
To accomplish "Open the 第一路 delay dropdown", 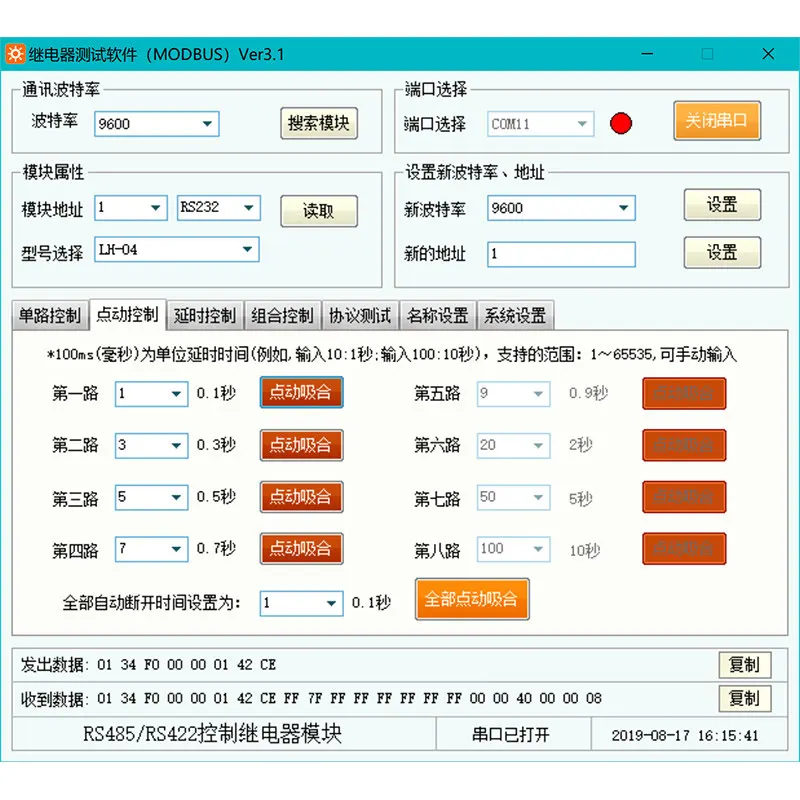I will coord(152,394).
